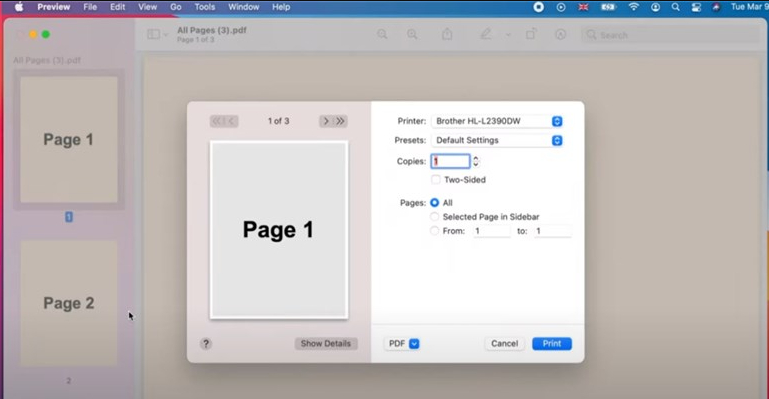
Task: Enable the Two-Sided checkbox
Action: click(x=436, y=179)
